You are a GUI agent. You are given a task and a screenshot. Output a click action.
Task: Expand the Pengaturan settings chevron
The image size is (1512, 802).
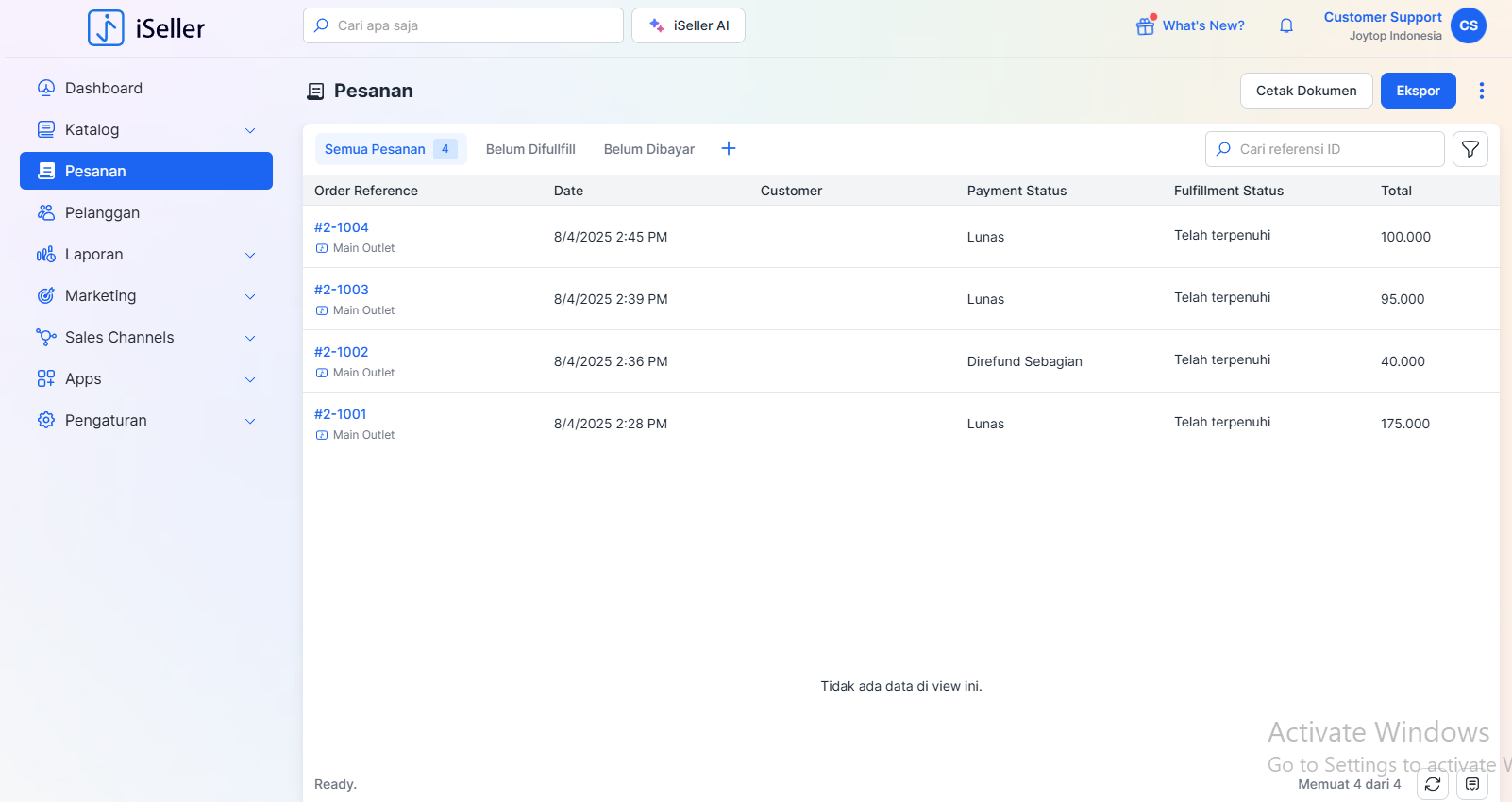[250, 421]
